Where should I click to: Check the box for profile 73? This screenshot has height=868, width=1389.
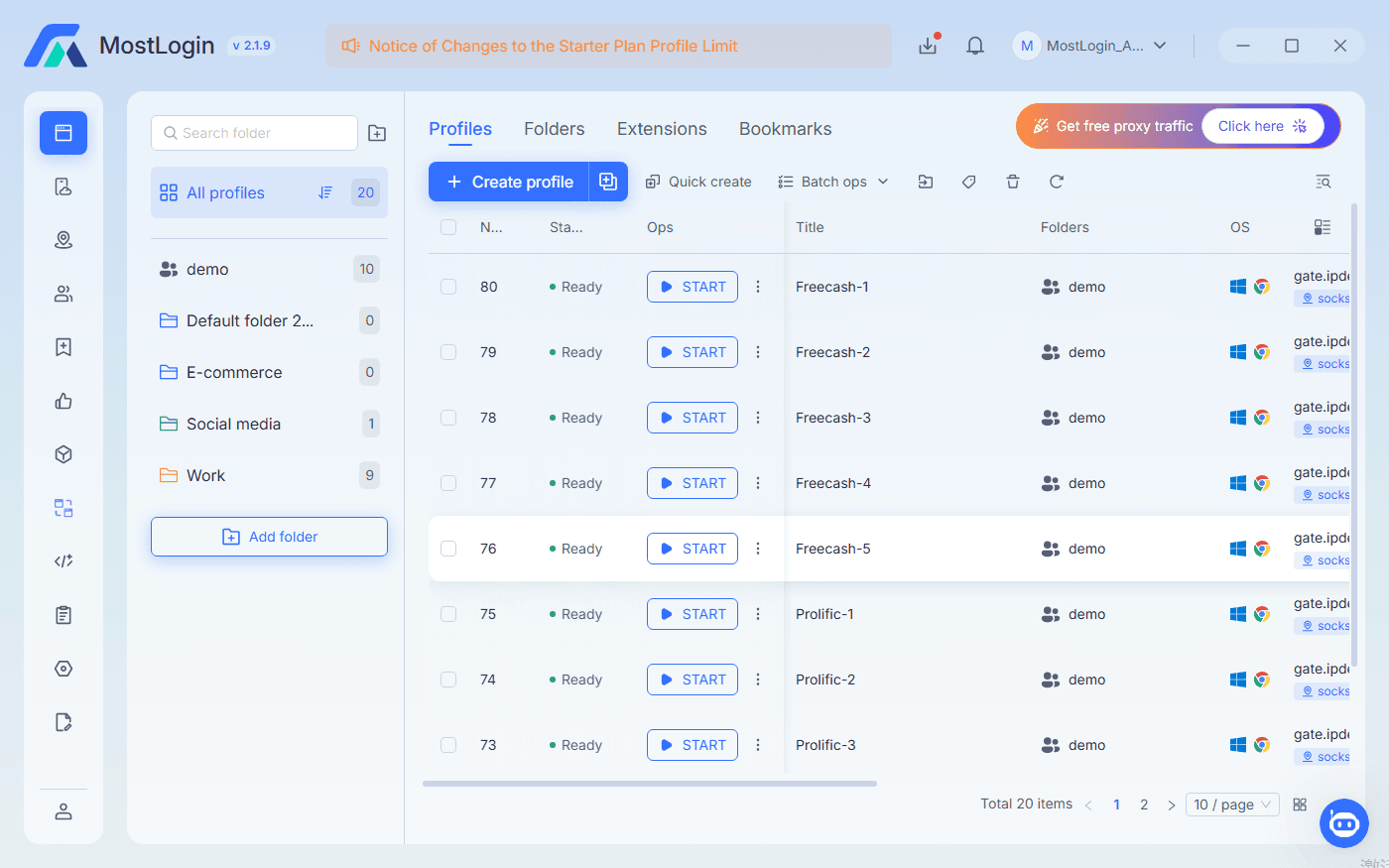pos(448,745)
